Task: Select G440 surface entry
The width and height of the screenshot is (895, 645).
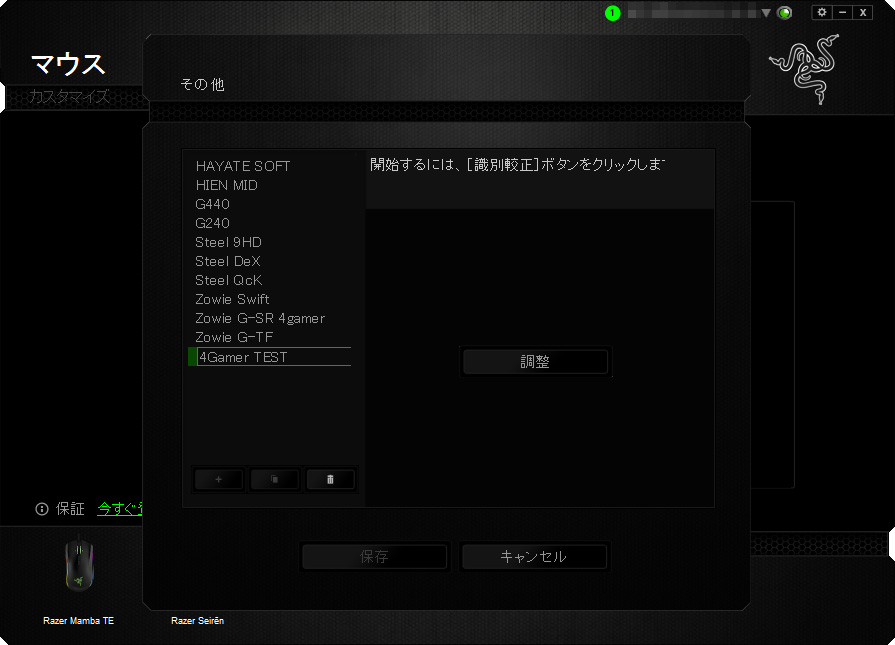Action: [212, 204]
